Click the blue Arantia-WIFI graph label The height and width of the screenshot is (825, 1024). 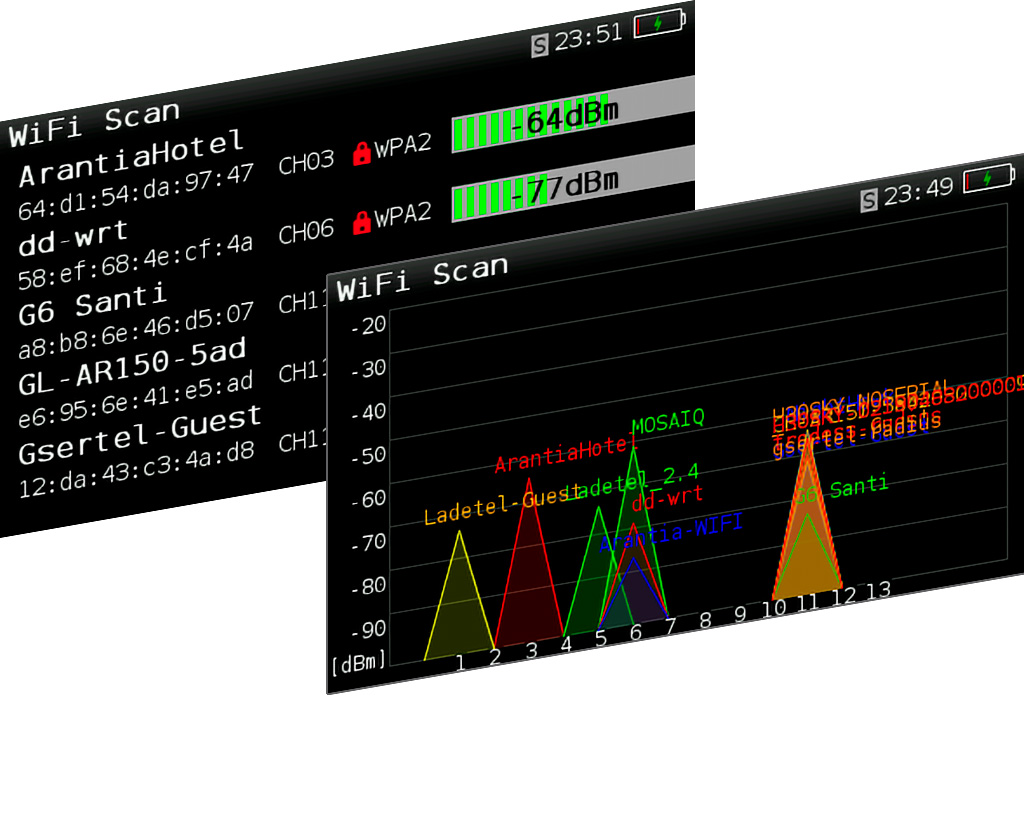coord(671,533)
